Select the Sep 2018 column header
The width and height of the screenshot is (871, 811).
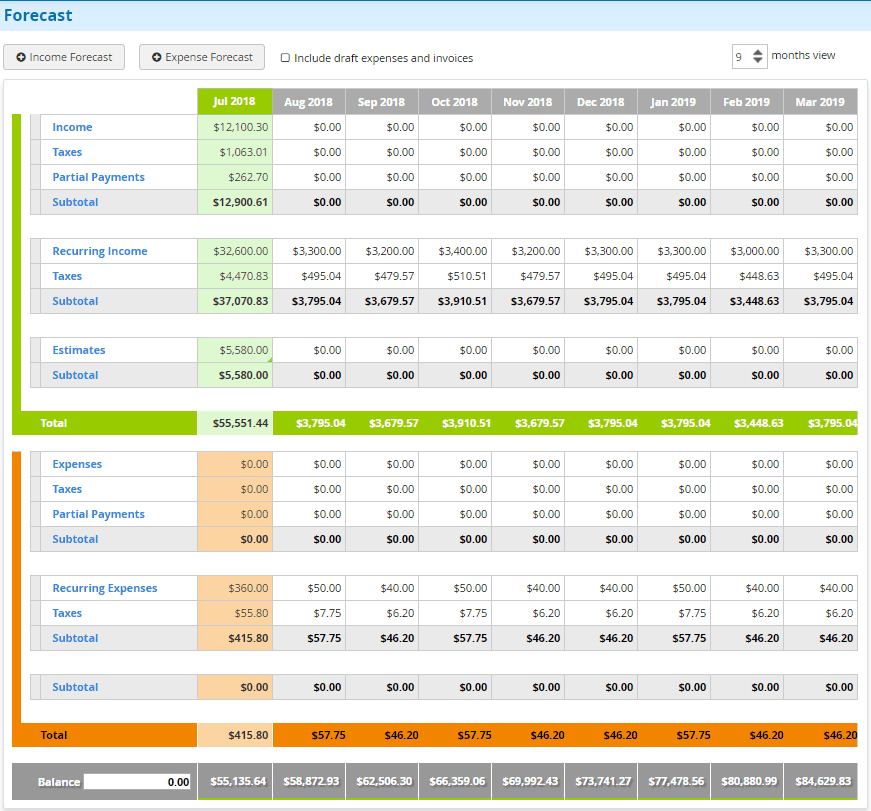pos(382,102)
